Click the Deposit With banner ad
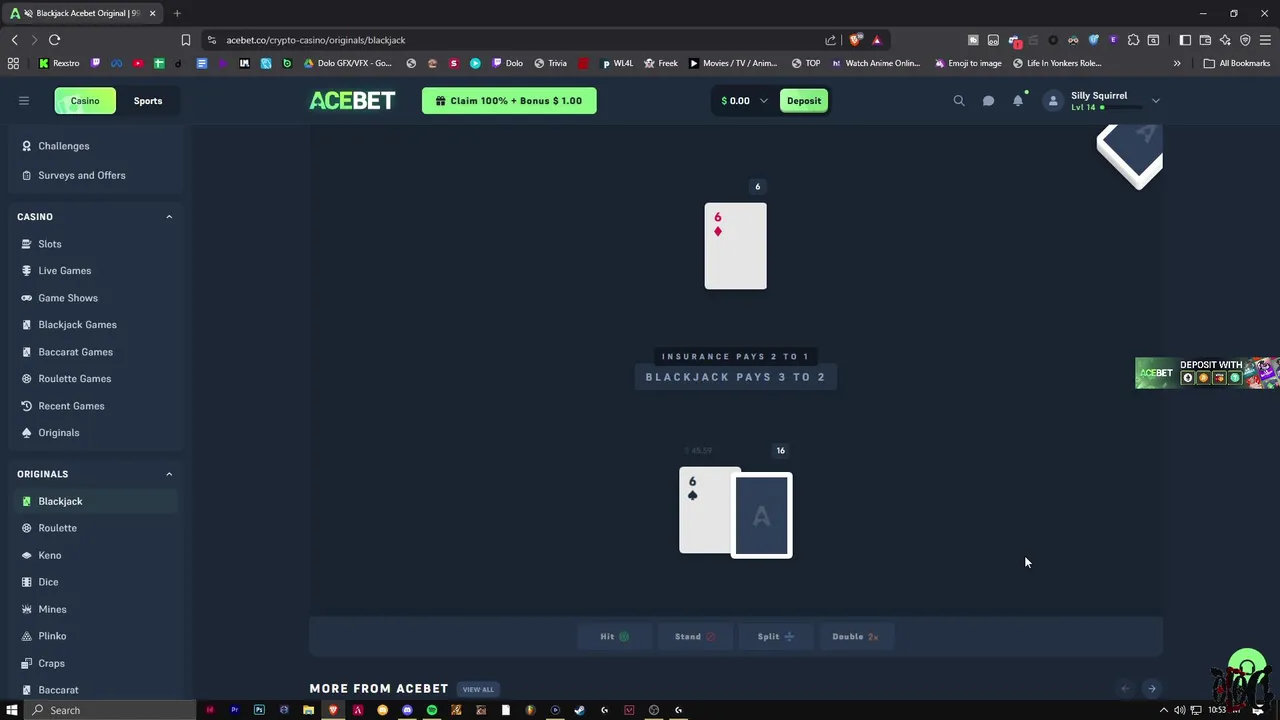This screenshot has height=720, width=1280. pyautogui.click(x=1207, y=373)
